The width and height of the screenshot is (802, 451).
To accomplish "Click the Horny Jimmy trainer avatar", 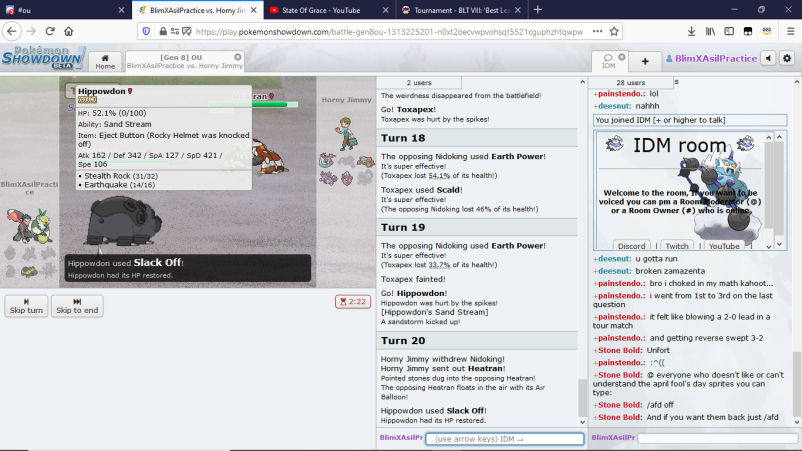I will tap(346, 133).
